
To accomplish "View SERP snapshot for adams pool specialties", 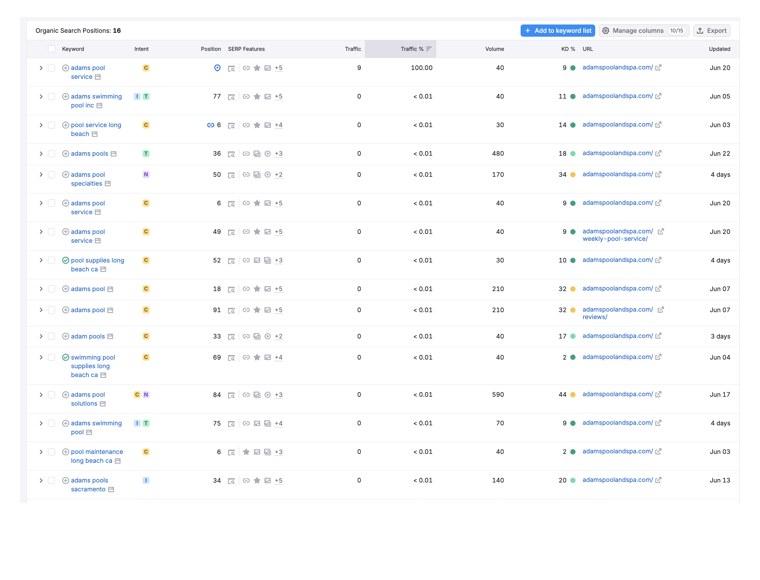I will [x=232, y=175].
